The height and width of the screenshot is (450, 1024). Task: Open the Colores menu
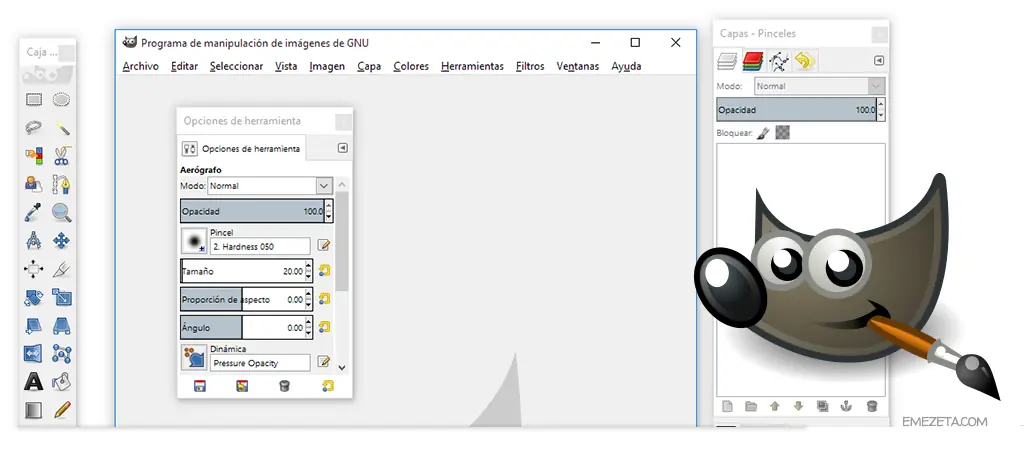411,66
